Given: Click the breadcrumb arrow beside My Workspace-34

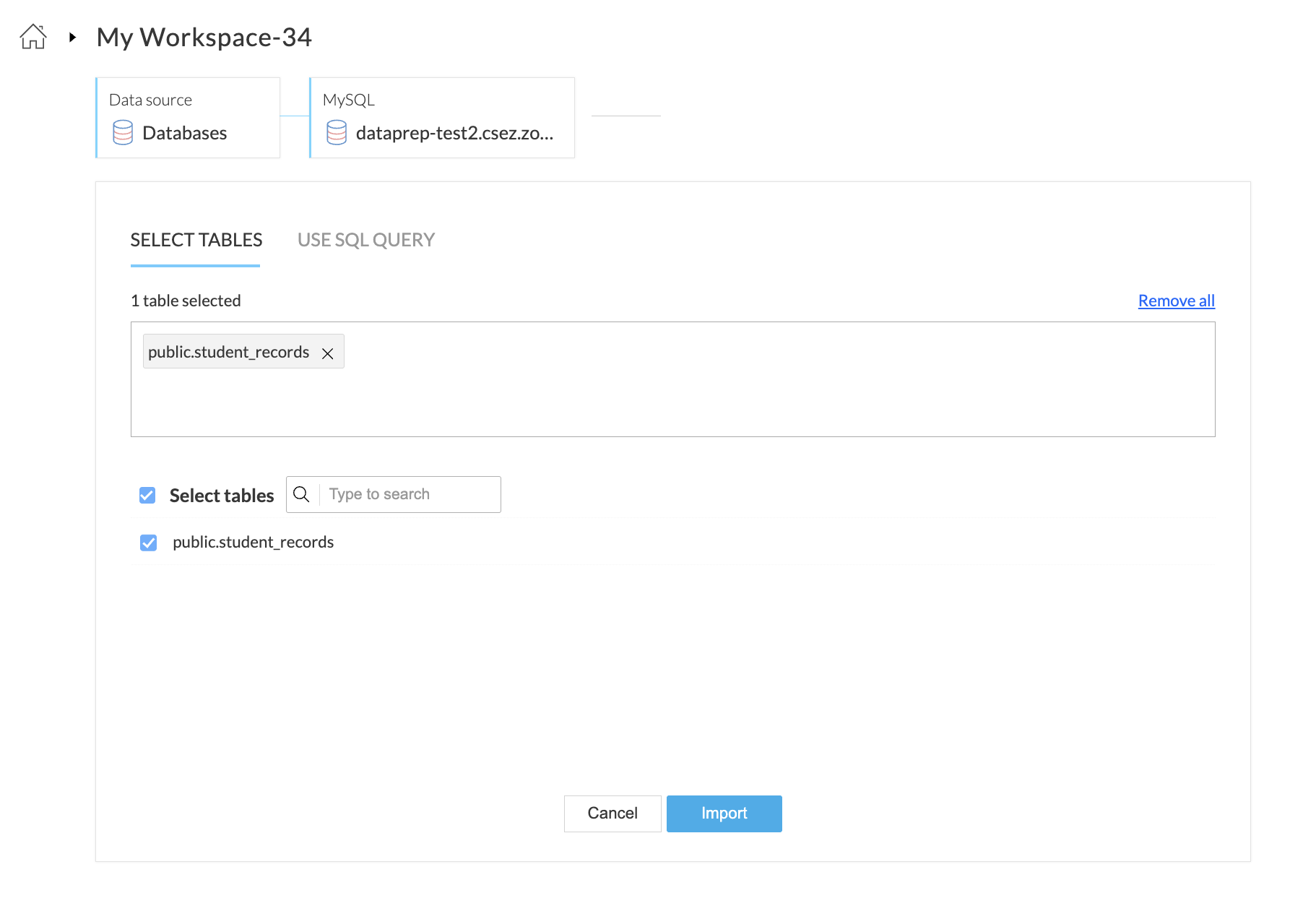Looking at the screenshot, I should (72, 37).
